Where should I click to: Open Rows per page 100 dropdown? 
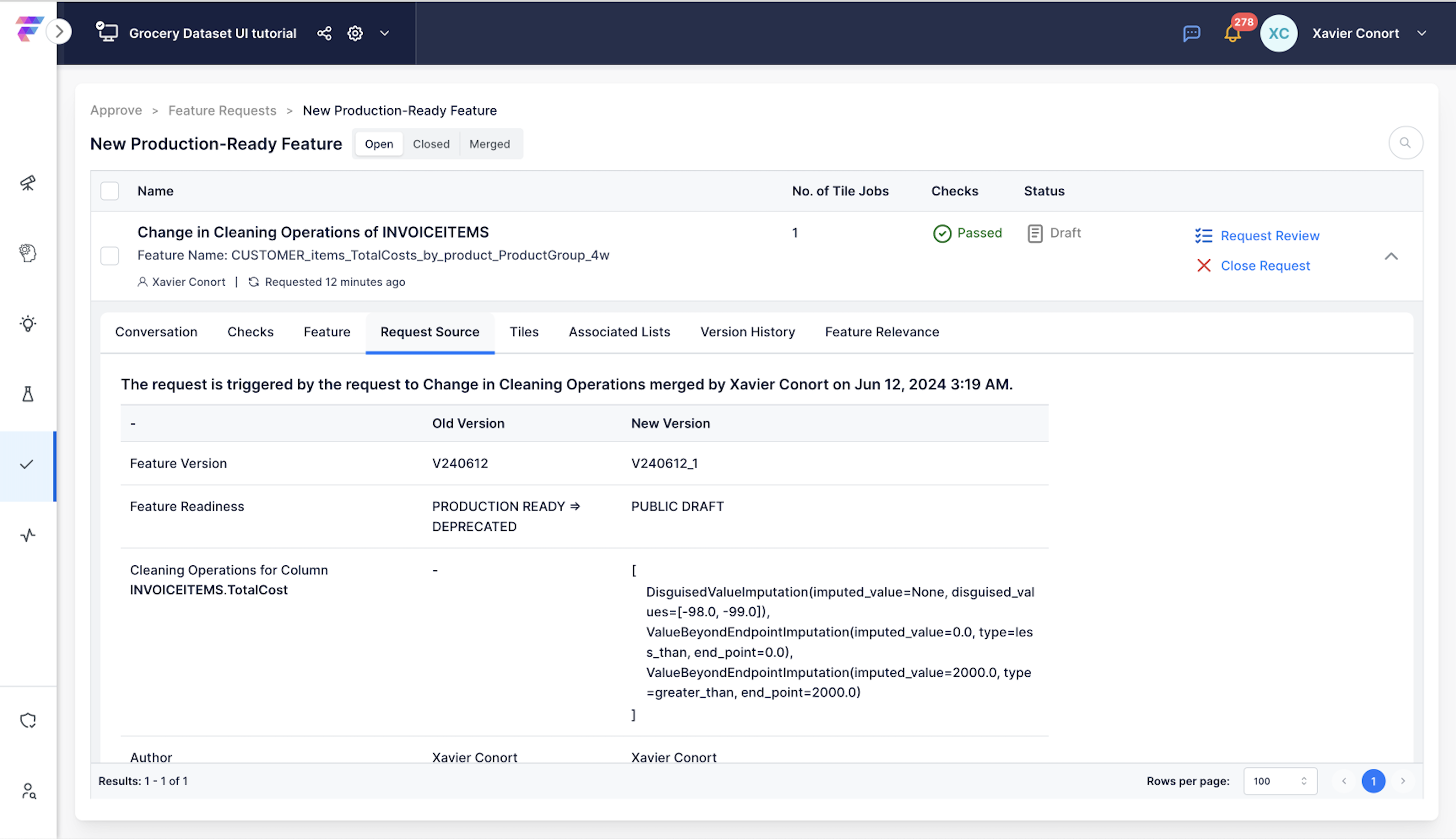point(1280,781)
